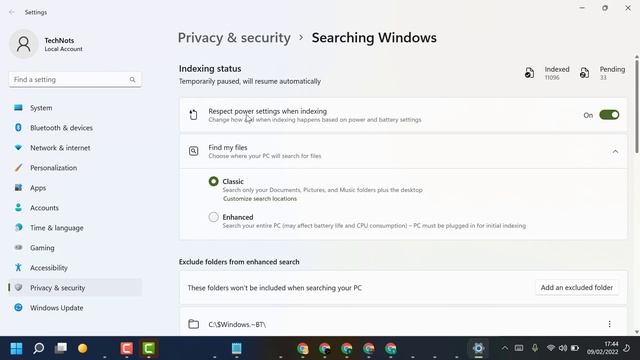
Task: Open more options for C:\$Windows.~BT\ folder
Action: pyautogui.click(x=609, y=324)
